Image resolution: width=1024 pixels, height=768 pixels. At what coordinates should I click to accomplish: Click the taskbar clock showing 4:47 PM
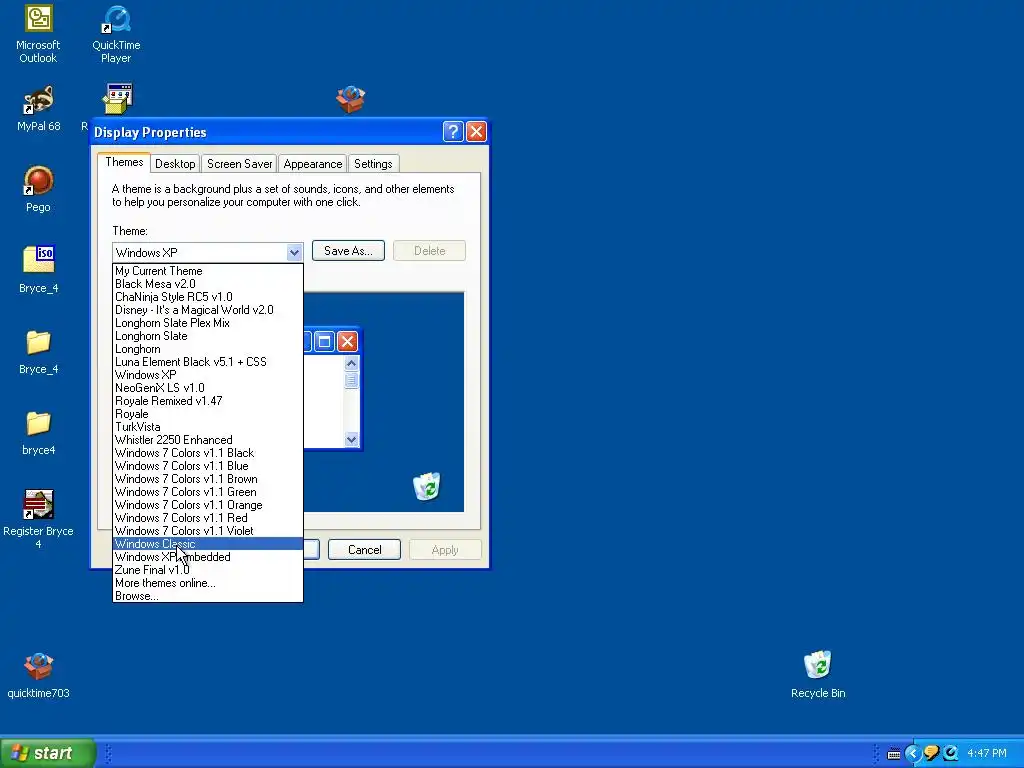(987, 754)
